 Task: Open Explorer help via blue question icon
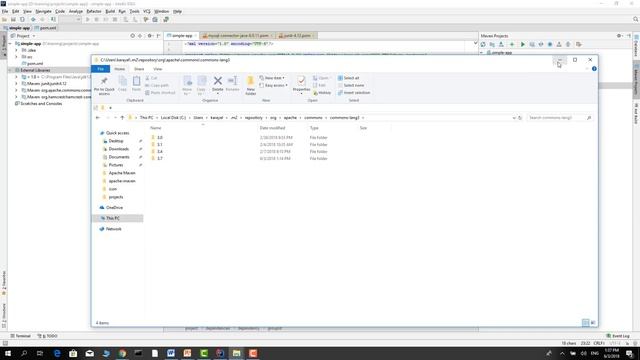coord(594,69)
